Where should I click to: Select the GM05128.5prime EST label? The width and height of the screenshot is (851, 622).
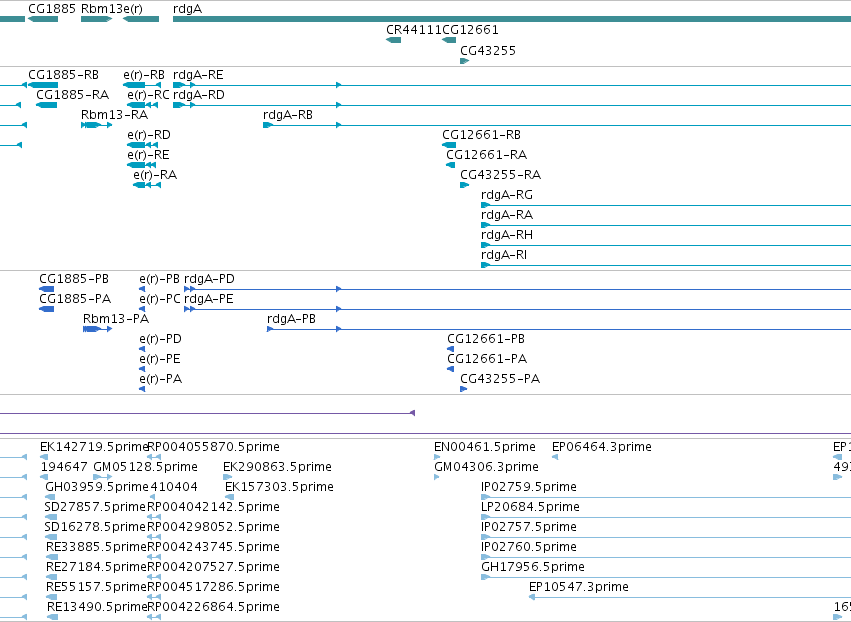(145, 467)
